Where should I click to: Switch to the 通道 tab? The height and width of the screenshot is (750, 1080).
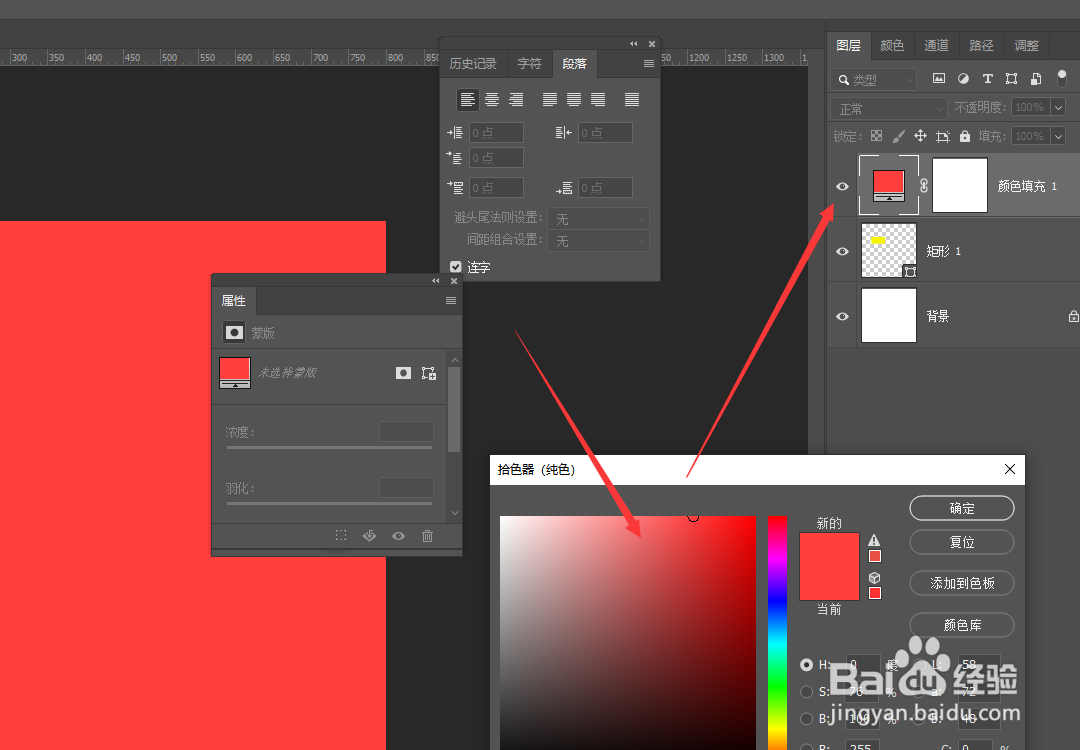pyautogui.click(x=936, y=45)
